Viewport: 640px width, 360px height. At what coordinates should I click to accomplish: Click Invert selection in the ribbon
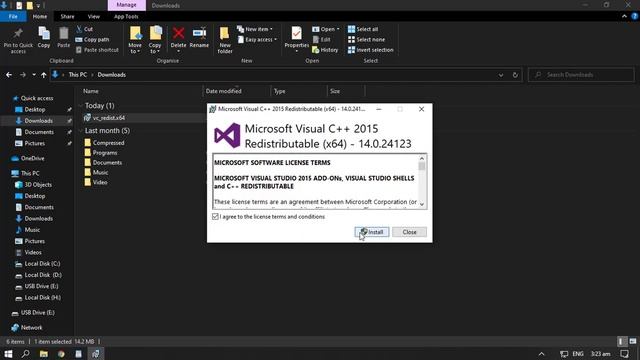click(371, 50)
